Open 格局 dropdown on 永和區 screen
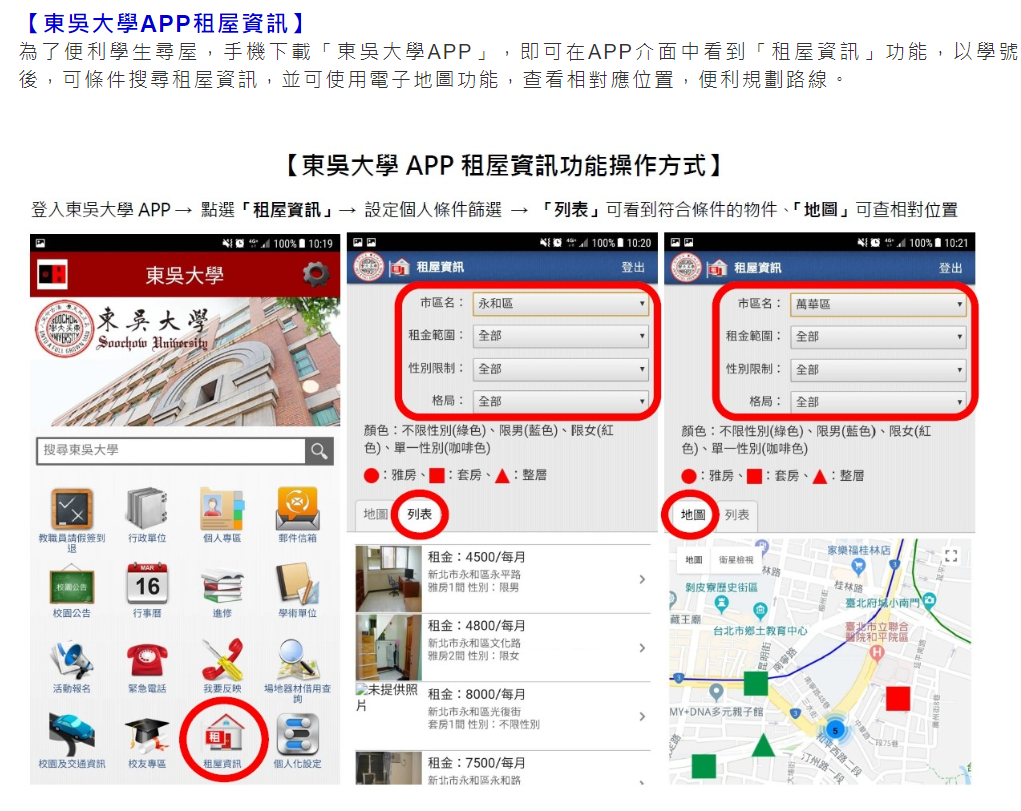Viewport: 1021px width, 811px height. click(x=561, y=401)
